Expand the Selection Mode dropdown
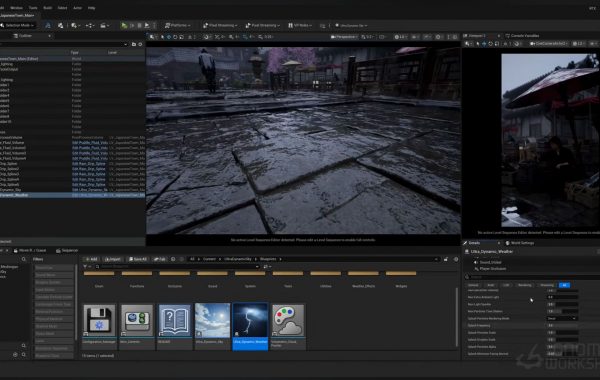 (x=17, y=25)
